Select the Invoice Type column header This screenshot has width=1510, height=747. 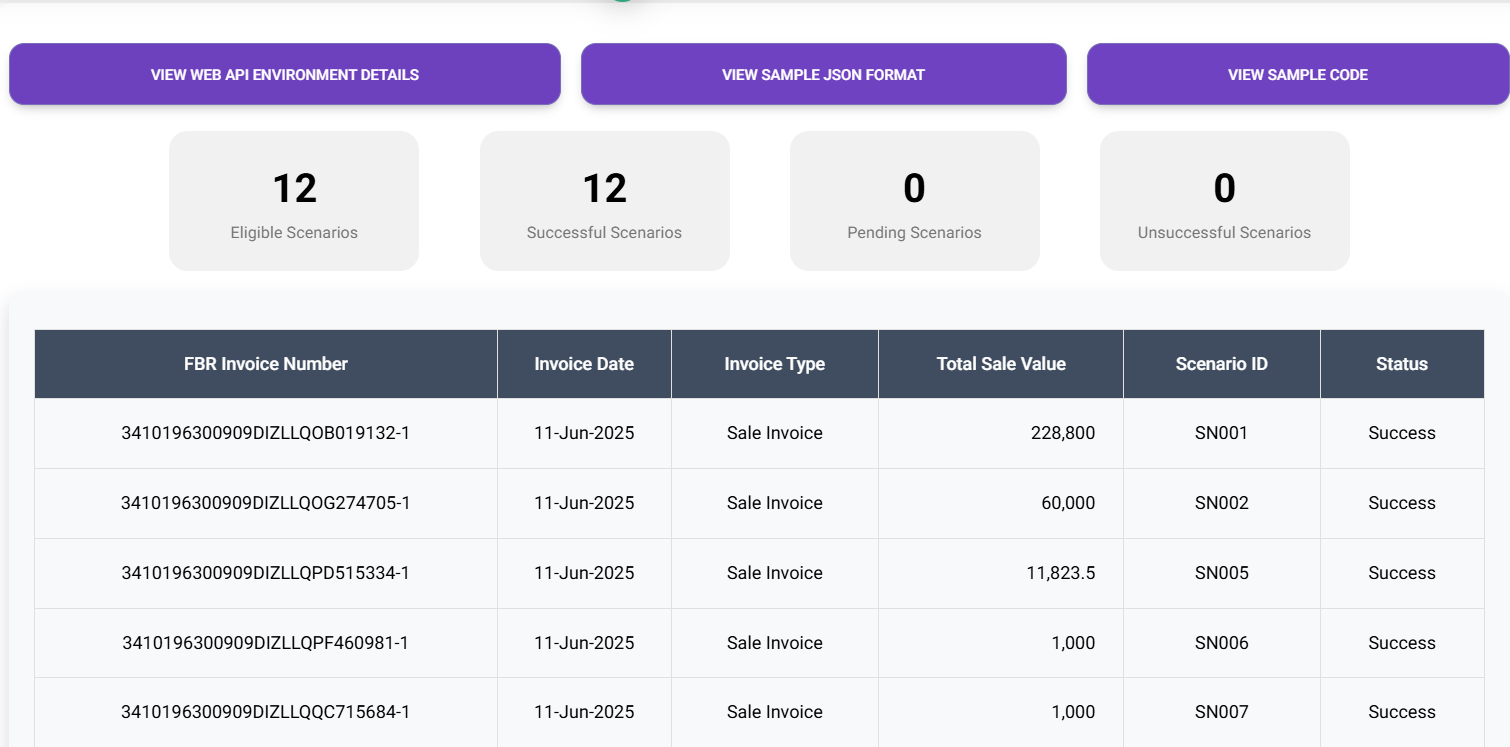coord(774,364)
